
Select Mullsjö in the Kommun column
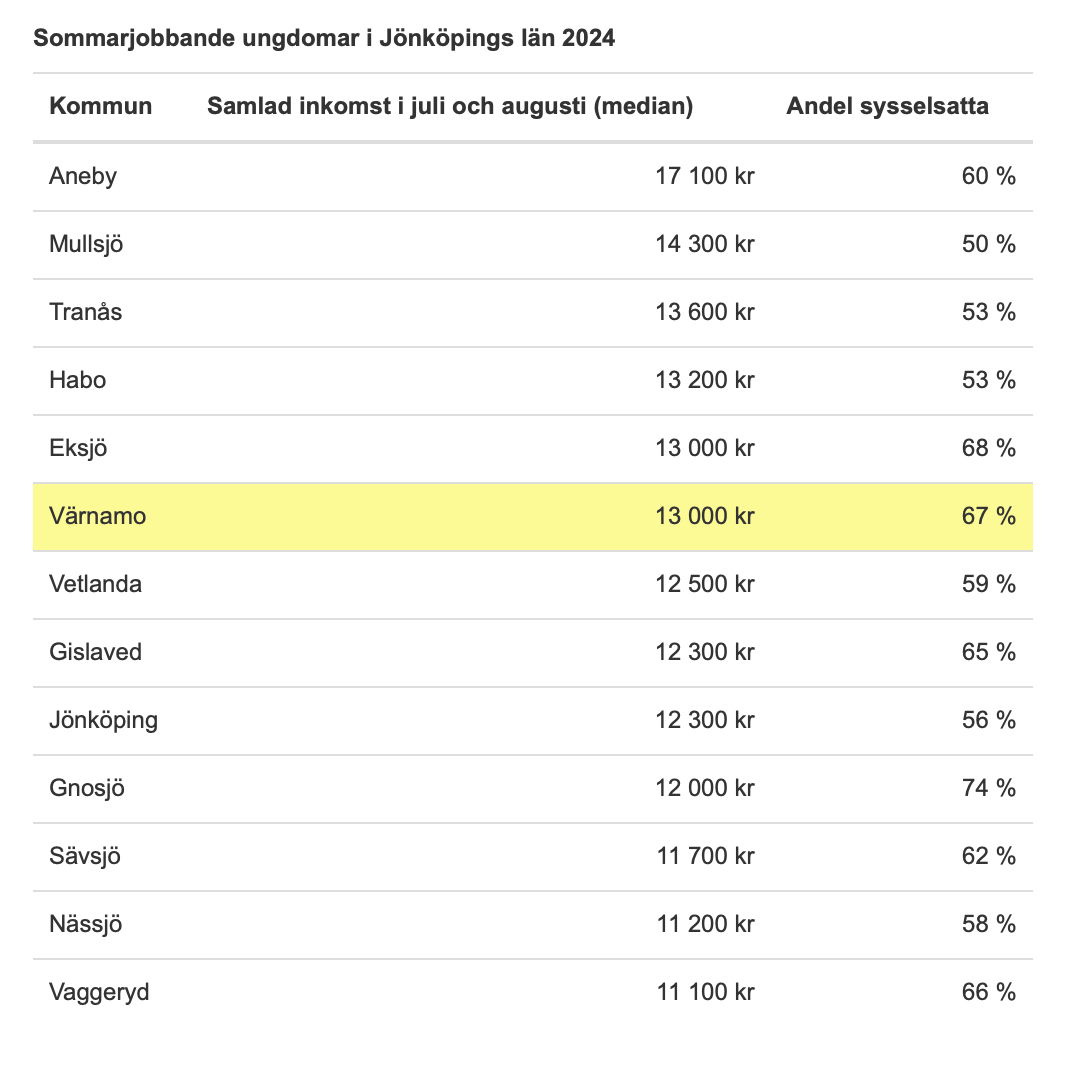[86, 244]
